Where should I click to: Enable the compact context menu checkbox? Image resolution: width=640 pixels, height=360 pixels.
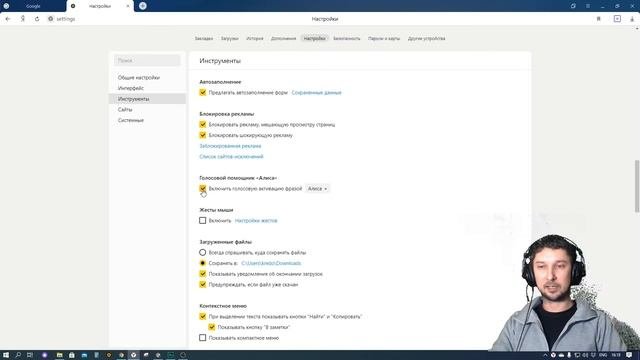tap(202, 338)
